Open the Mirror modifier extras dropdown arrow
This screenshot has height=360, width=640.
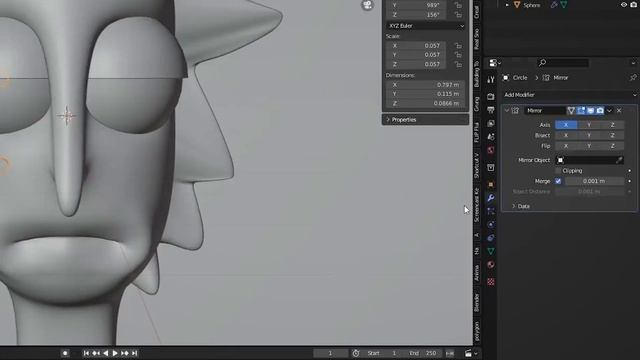pos(609,111)
